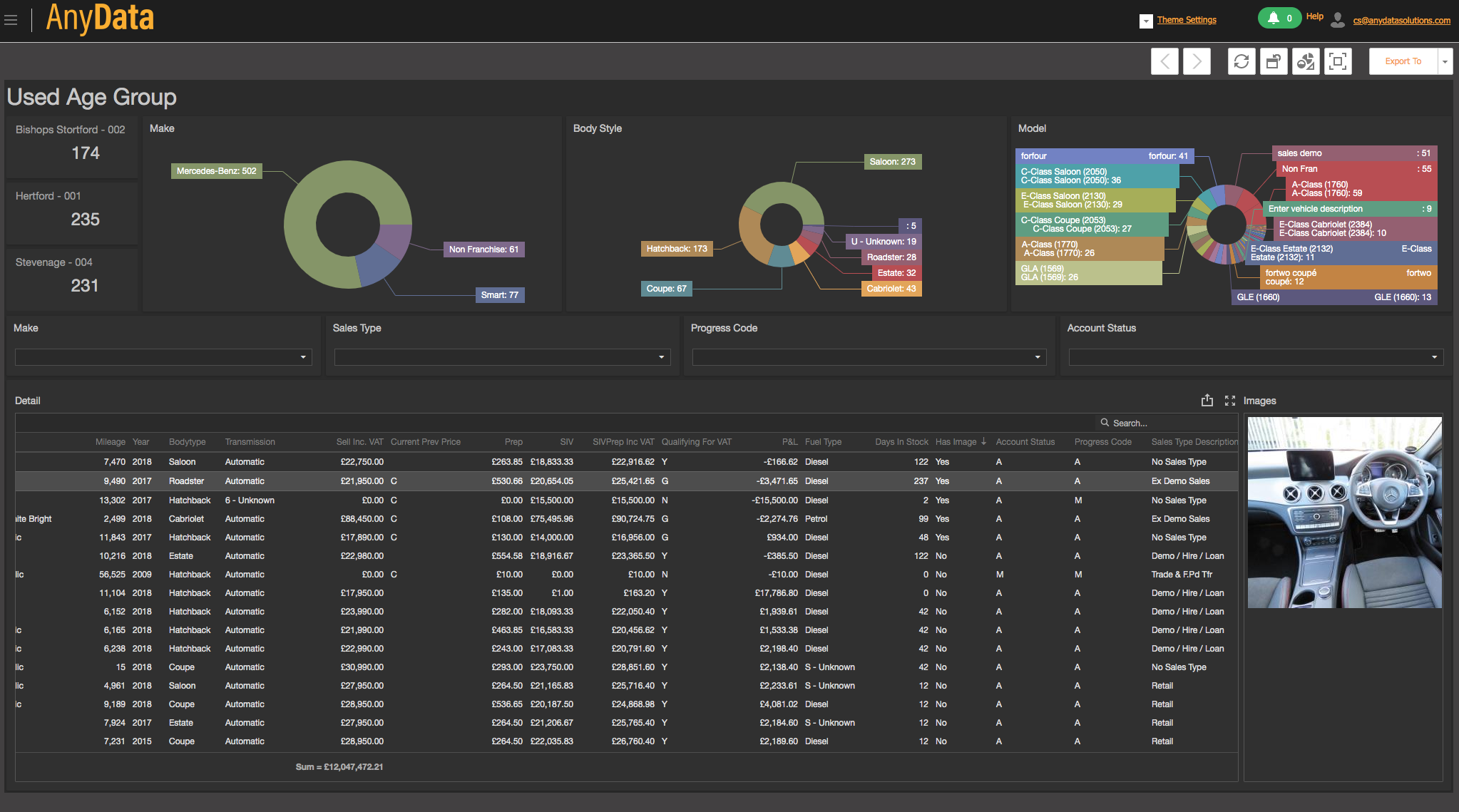Viewport: 1459px width, 812px height.
Task: Maximize the Detail panel icon
Action: click(x=1230, y=401)
